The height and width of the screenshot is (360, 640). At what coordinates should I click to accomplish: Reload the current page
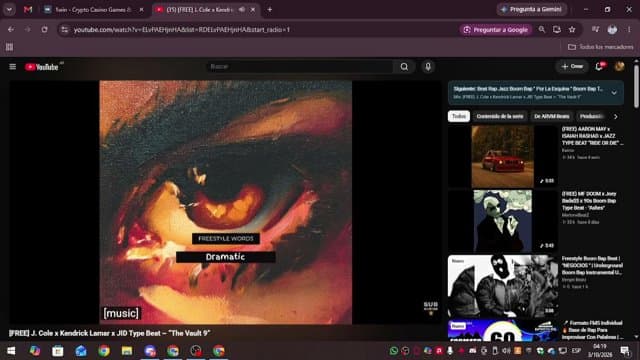click(x=44, y=29)
